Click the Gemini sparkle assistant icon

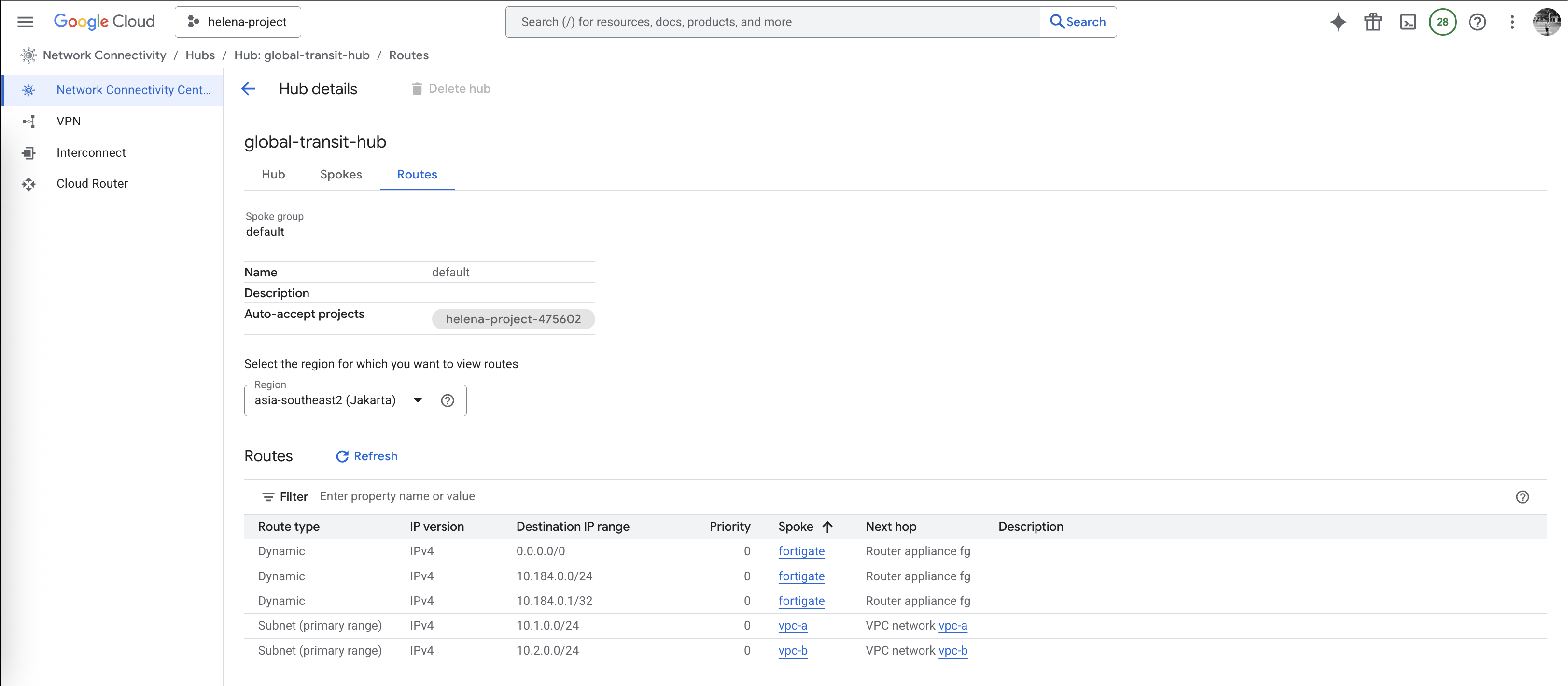[1338, 22]
